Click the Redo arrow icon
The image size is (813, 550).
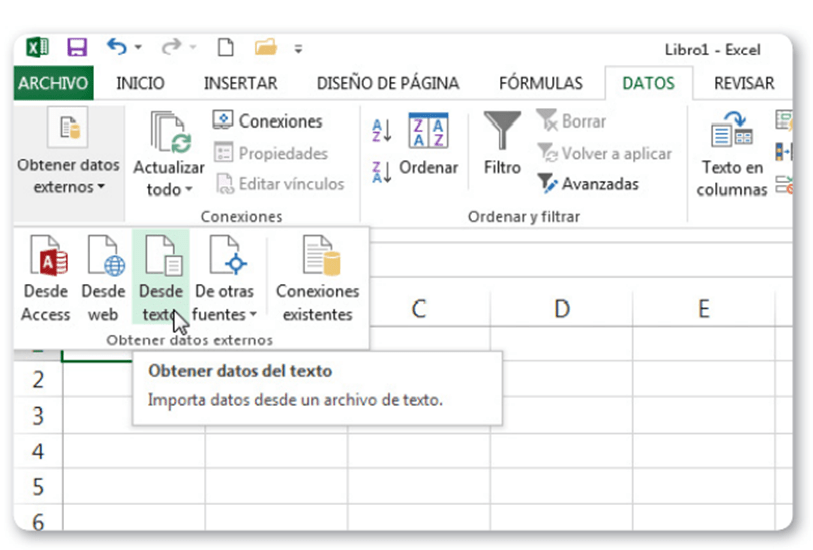coord(171,47)
